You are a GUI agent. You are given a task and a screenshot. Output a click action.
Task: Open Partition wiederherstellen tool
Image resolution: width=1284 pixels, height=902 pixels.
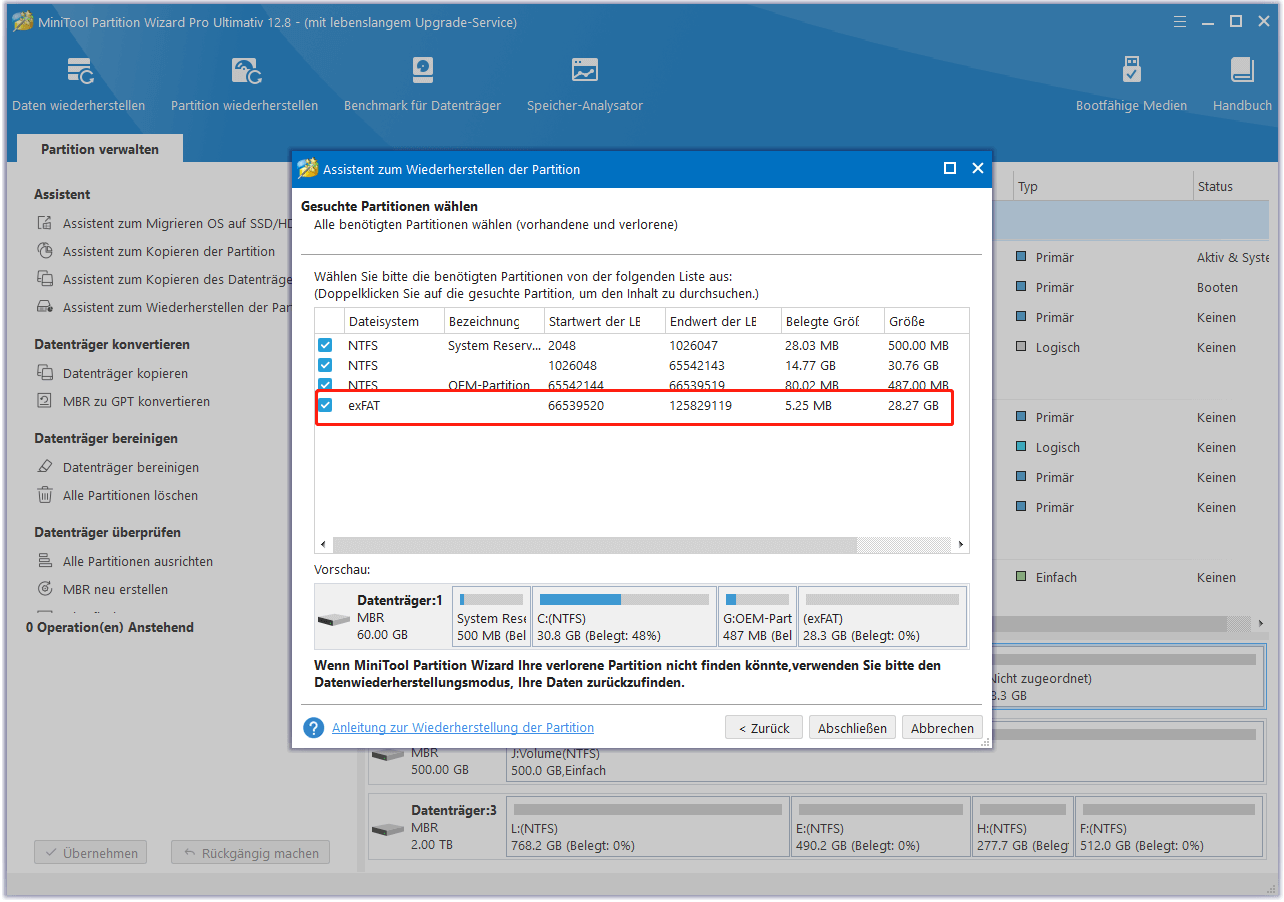point(244,85)
